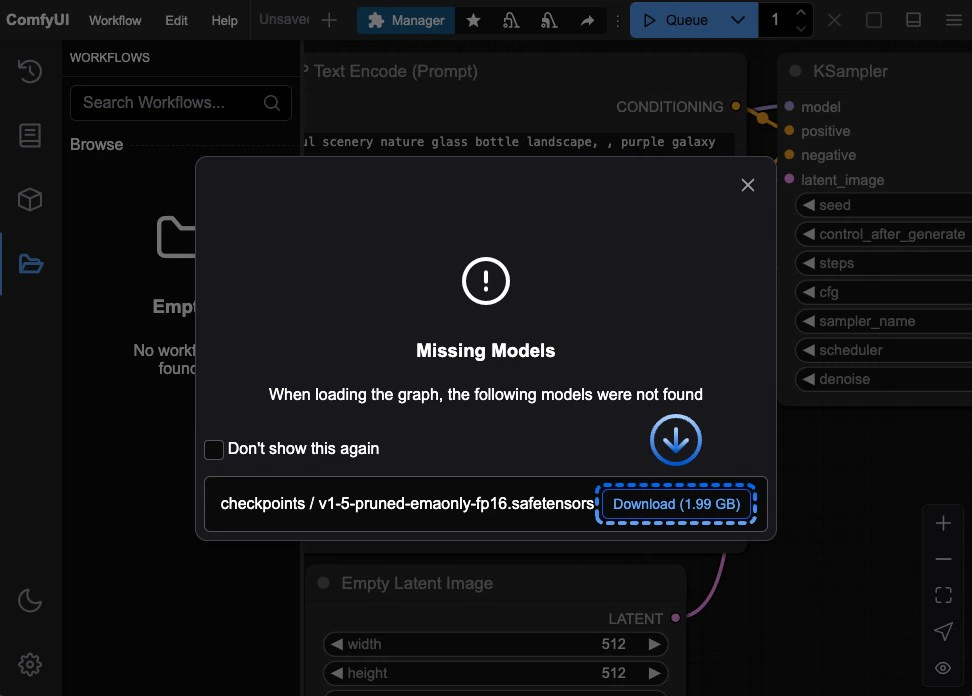Viewport: 972px width, 696px height.
Task: Click the share arrow icon
Action: [587, 20]
